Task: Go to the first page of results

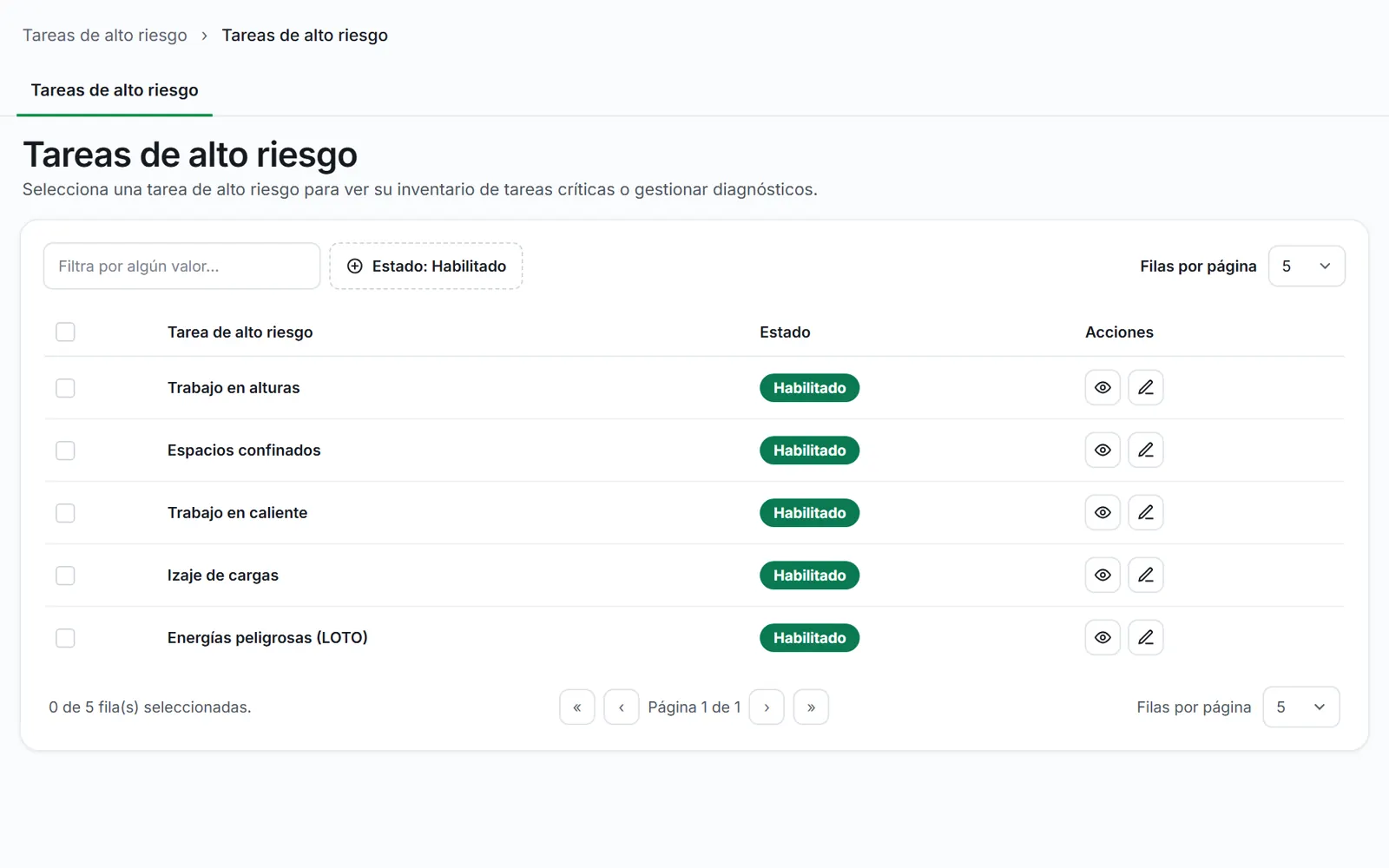Action: pos(577,707)
